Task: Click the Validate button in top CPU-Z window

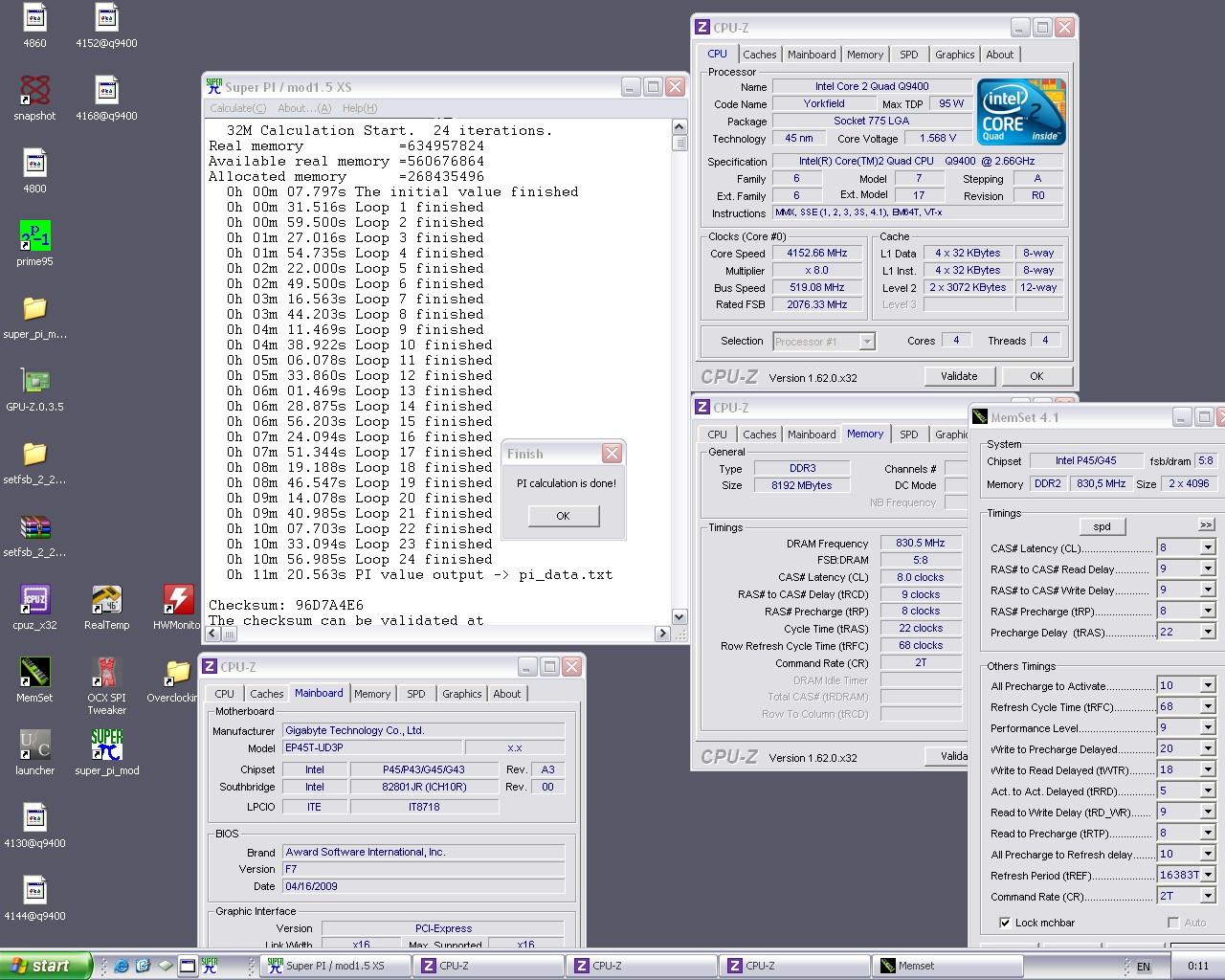Action: tap(959, 376)
